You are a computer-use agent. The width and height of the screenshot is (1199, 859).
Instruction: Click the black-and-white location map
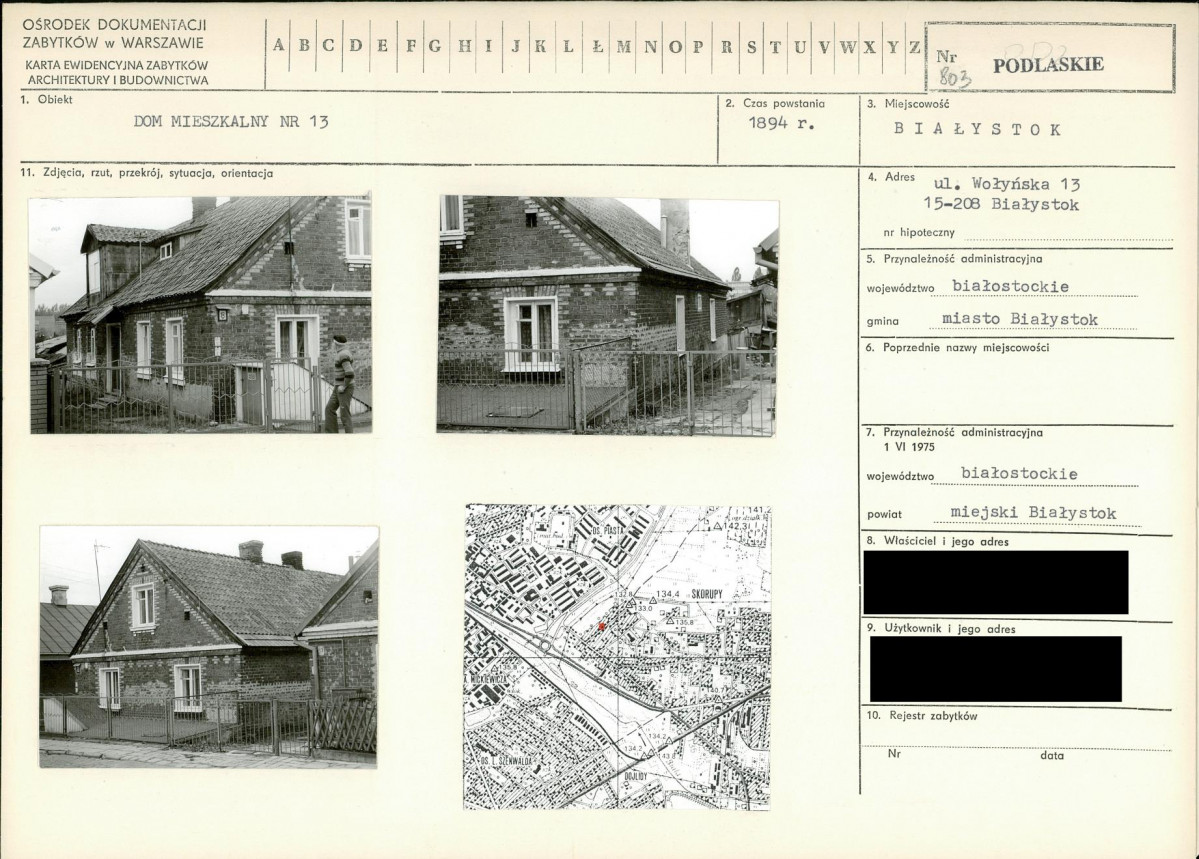(x=617, y=656)
